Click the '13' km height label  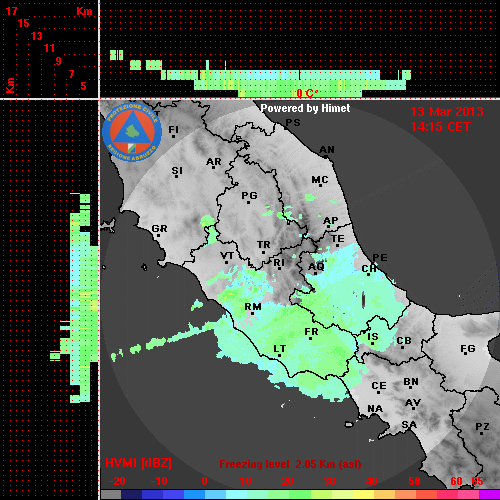pyautogui.click(x=37, y=36)
